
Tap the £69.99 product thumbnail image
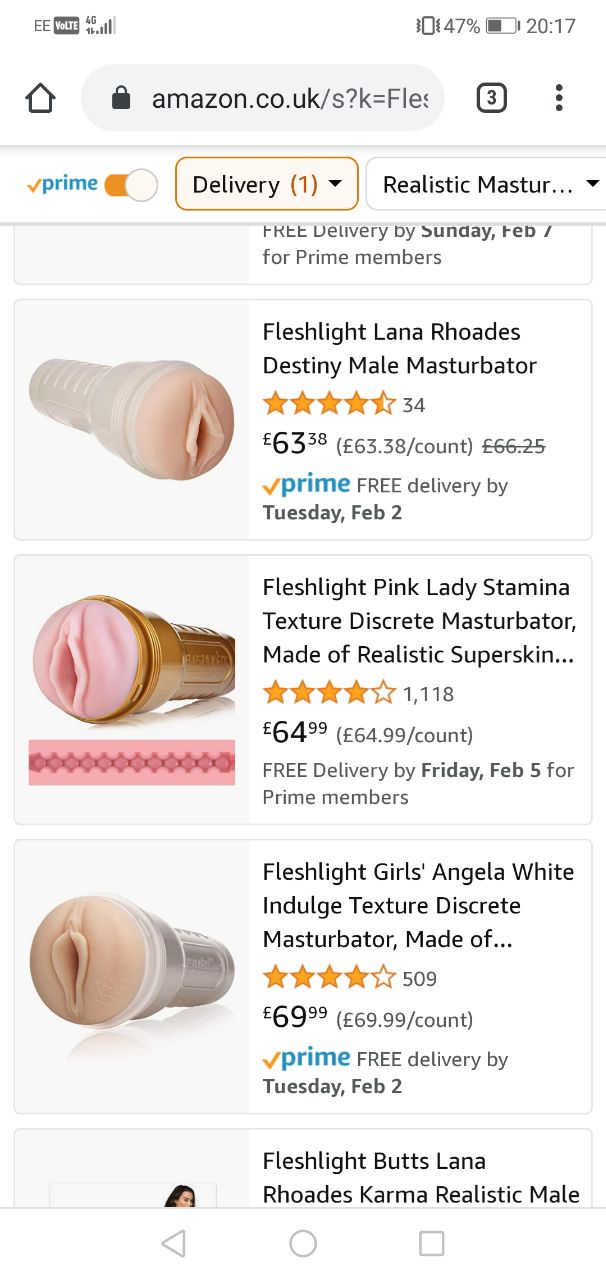point(132,976)
